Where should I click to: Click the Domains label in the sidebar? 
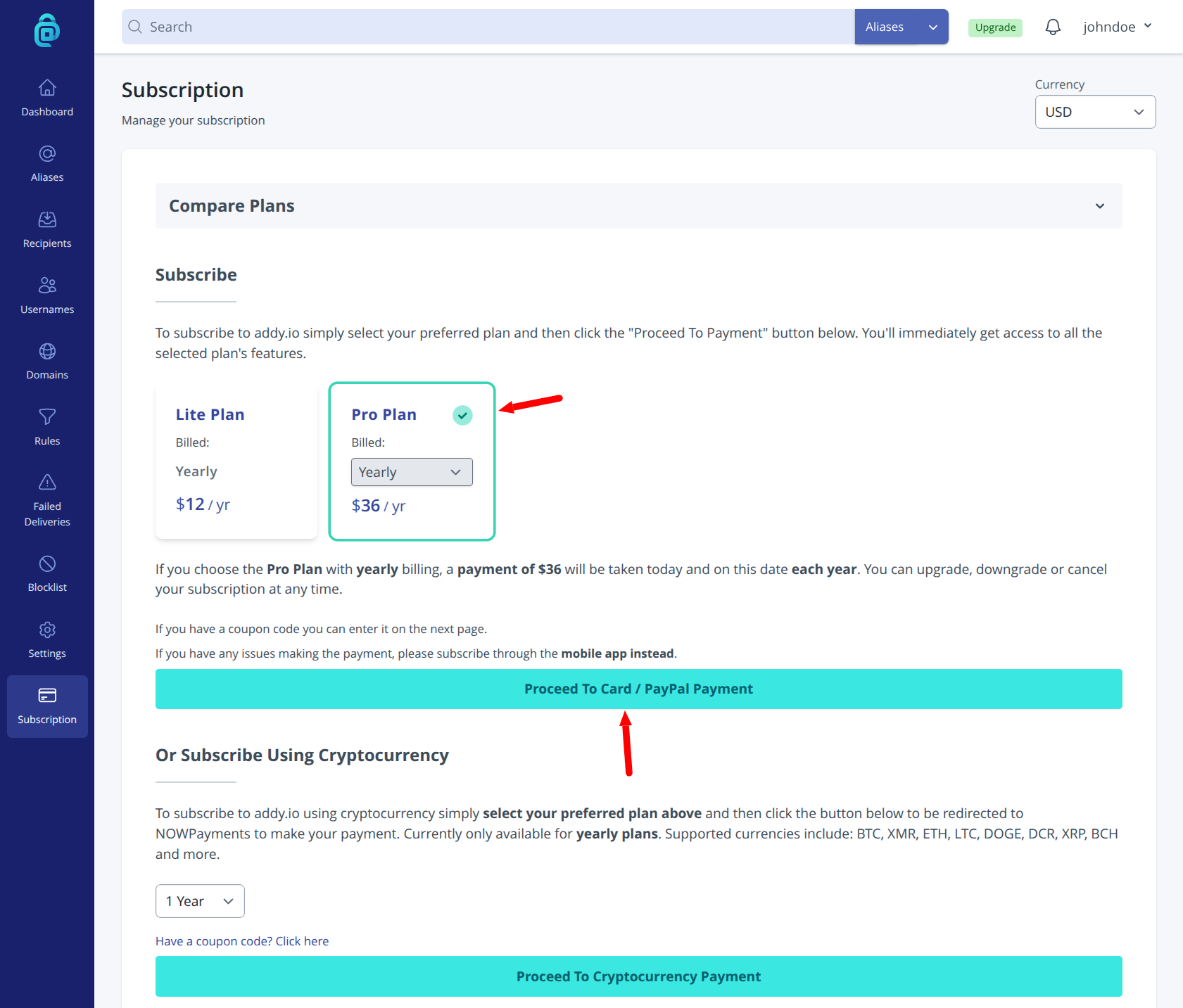click(47, 375)
